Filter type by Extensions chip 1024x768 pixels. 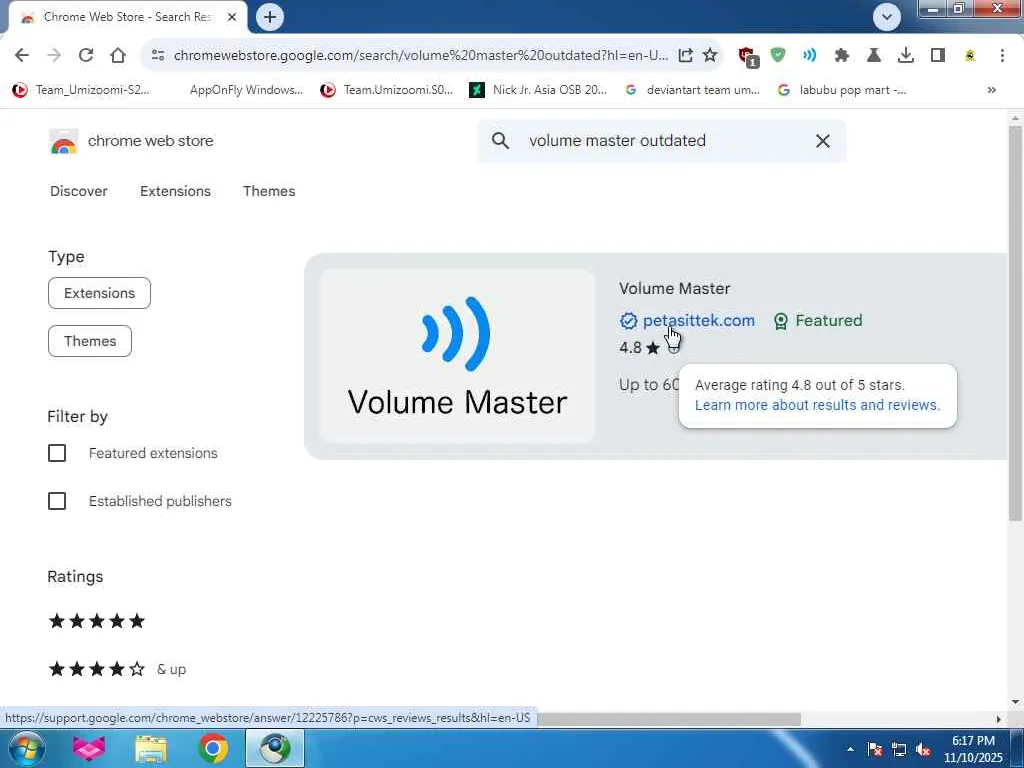(99, 293)
